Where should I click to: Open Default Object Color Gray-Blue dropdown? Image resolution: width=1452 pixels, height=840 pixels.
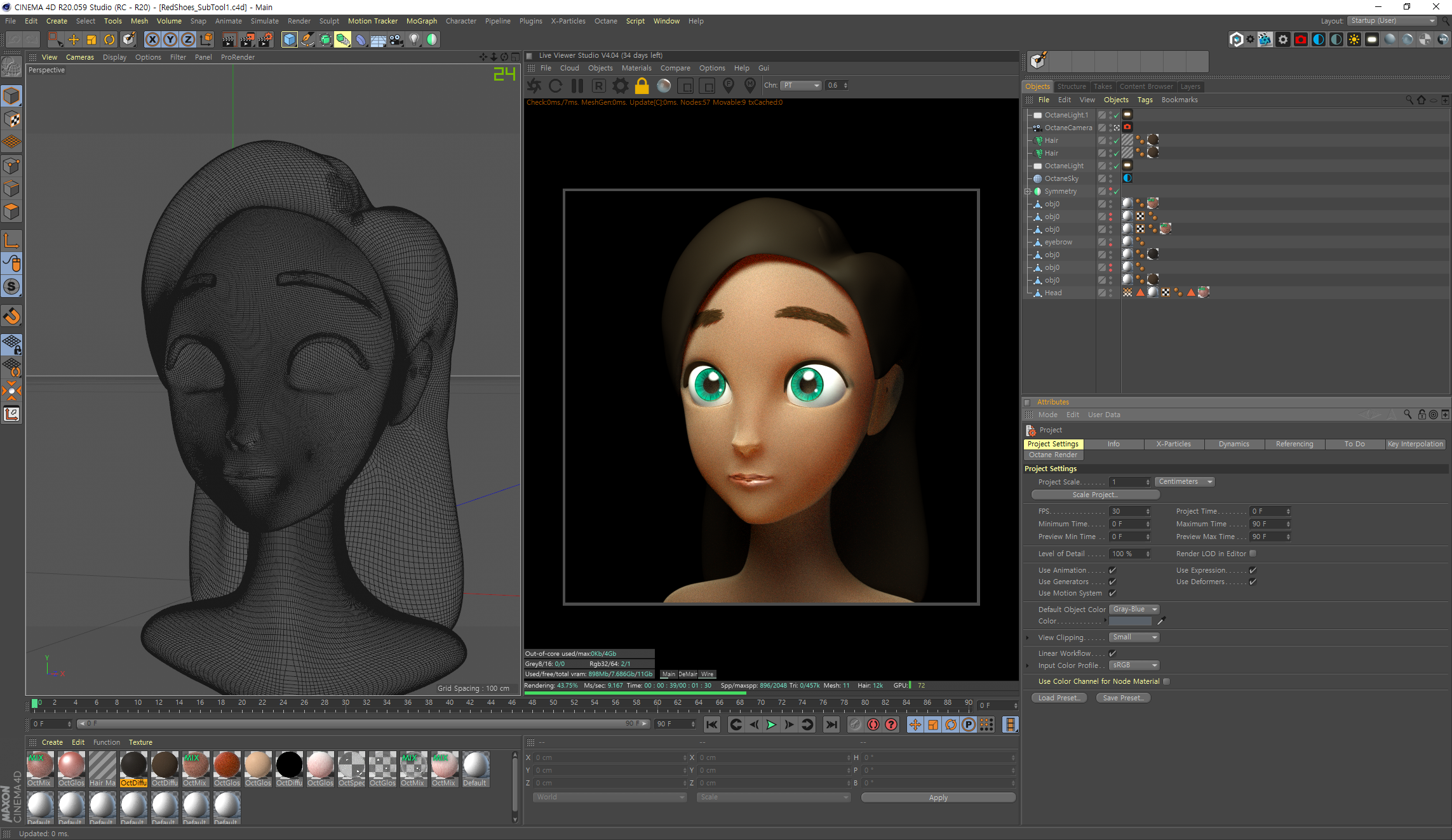pyautogui.click(x=1134, y=610)
